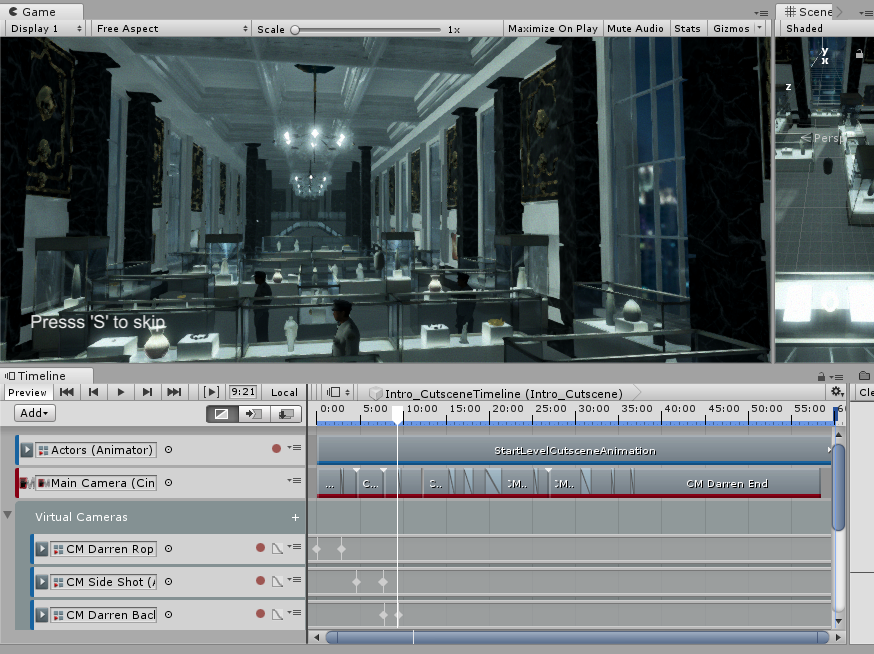Open object picker for CM Darren Rop

click(168, 549)
